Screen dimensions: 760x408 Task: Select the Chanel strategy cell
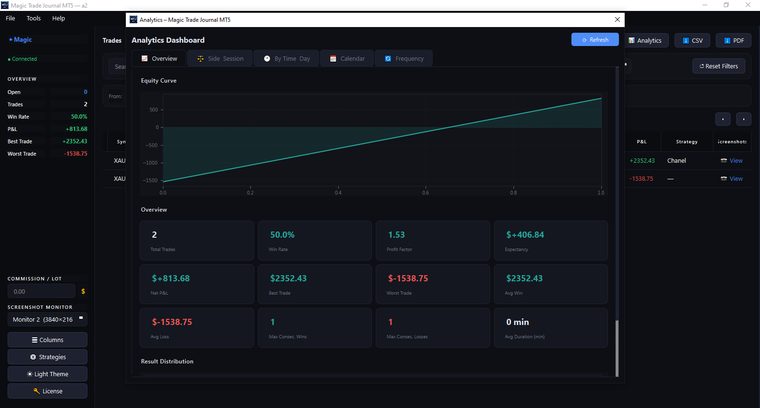tap(676, 160)
